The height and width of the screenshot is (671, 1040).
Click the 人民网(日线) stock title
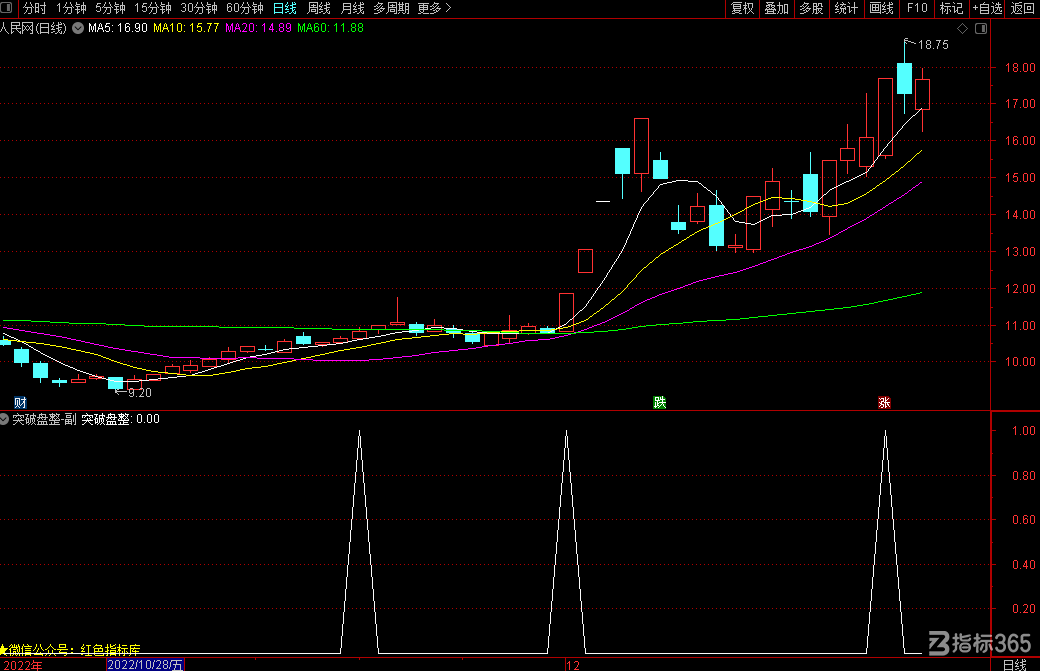point(34,28)
